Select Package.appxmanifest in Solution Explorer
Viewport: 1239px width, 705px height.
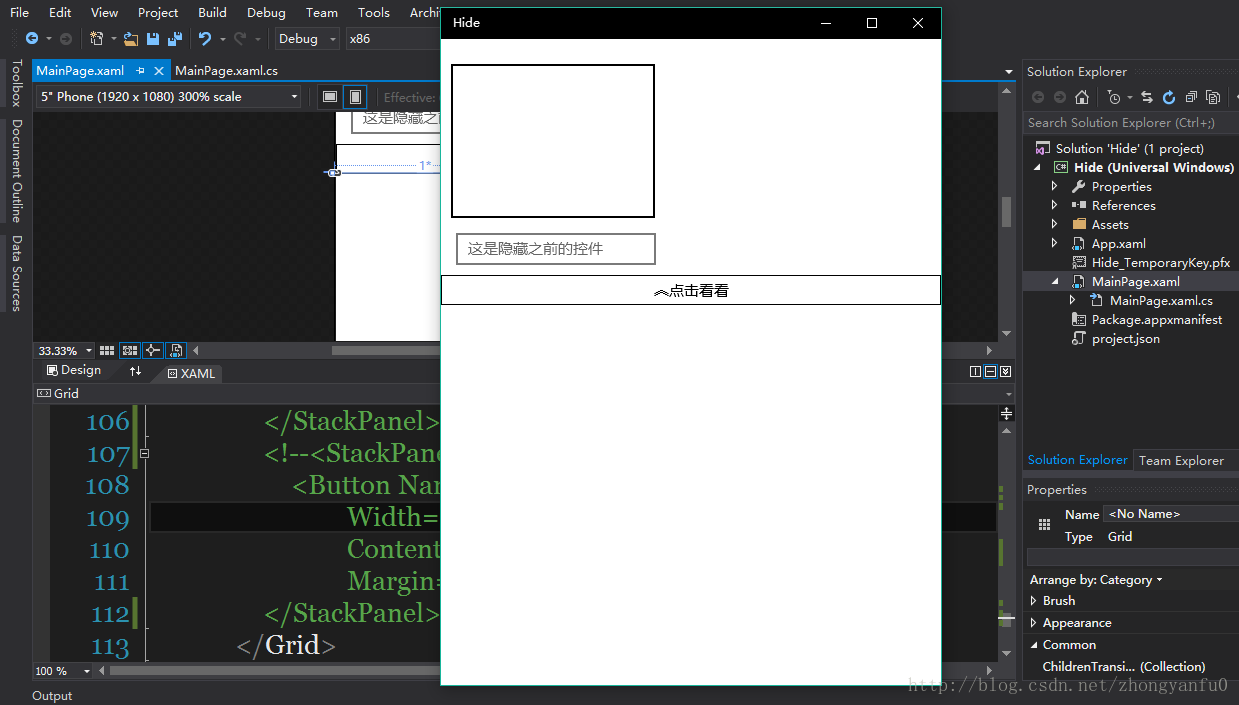pyautogui.click(x=1157, y=320)
